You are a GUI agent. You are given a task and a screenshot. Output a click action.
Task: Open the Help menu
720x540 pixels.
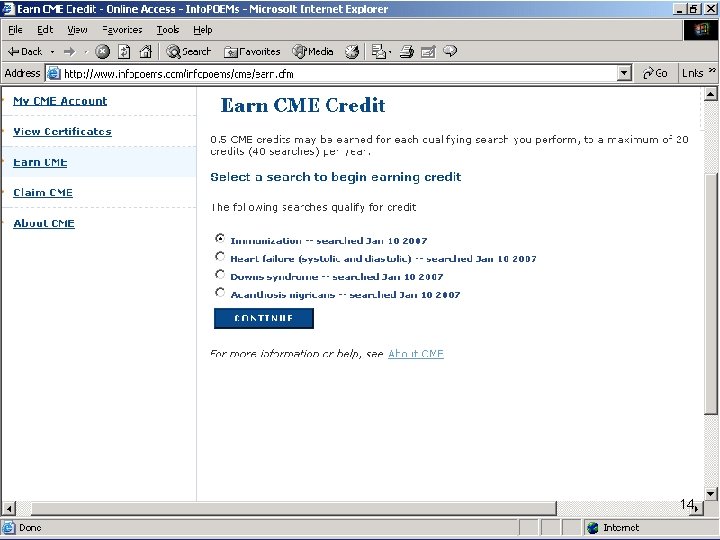coord(202,30)
